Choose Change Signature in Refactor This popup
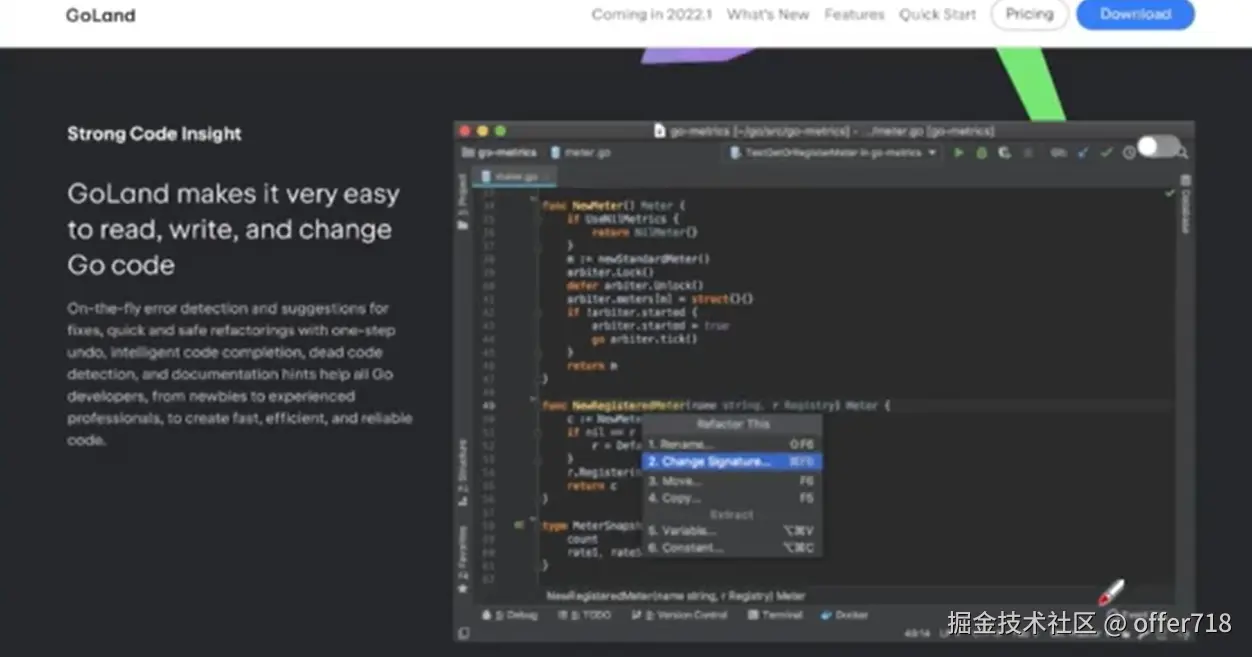1252x657 pixels. pyautogui.click(x=731, y=462)
